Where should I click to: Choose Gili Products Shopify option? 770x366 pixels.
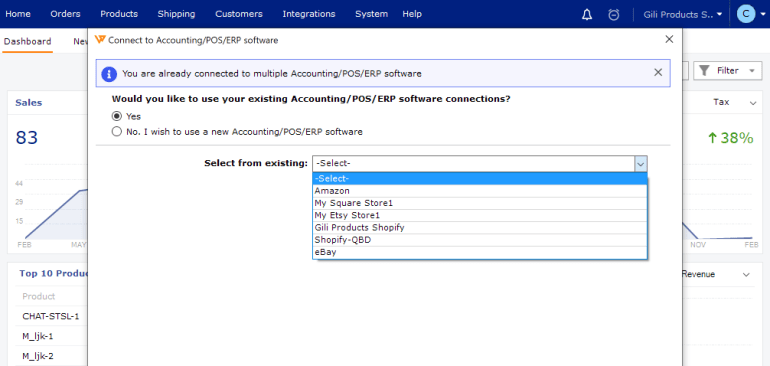click(480, 227)
